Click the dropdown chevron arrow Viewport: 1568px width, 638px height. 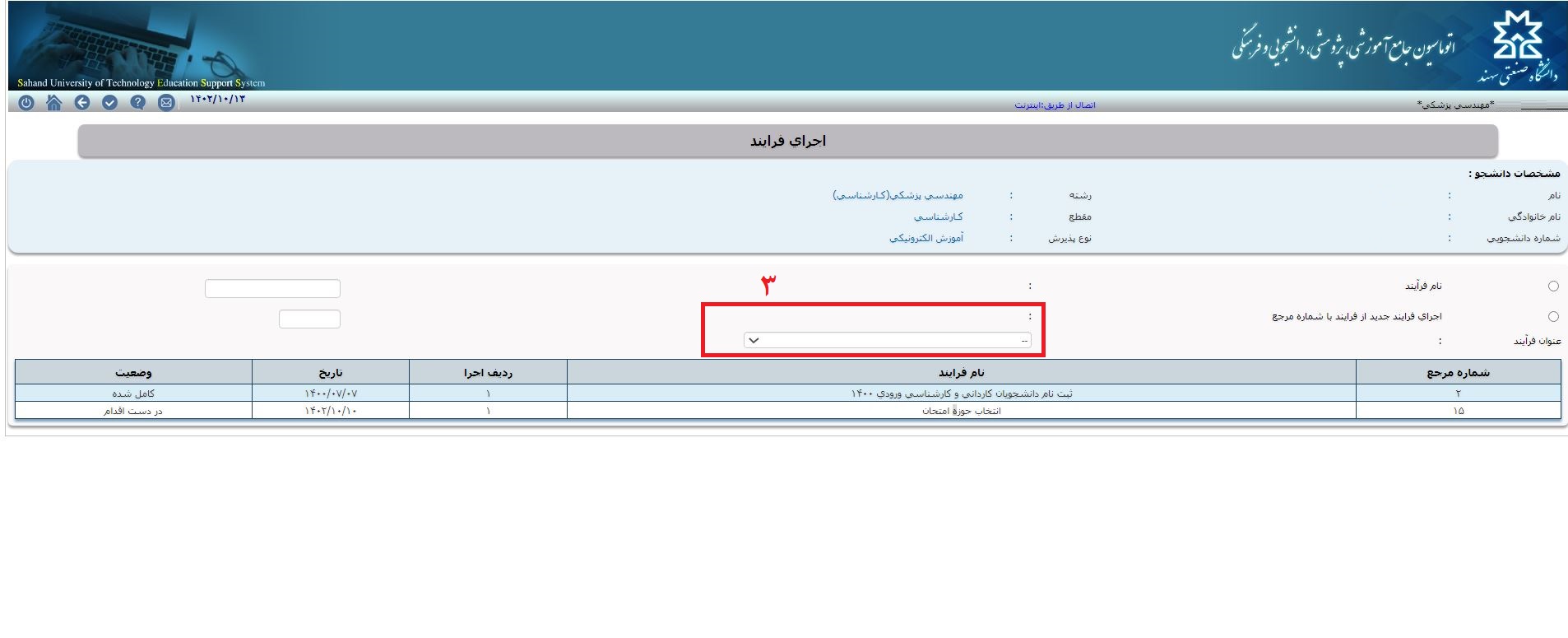click(x=754, y=341)
